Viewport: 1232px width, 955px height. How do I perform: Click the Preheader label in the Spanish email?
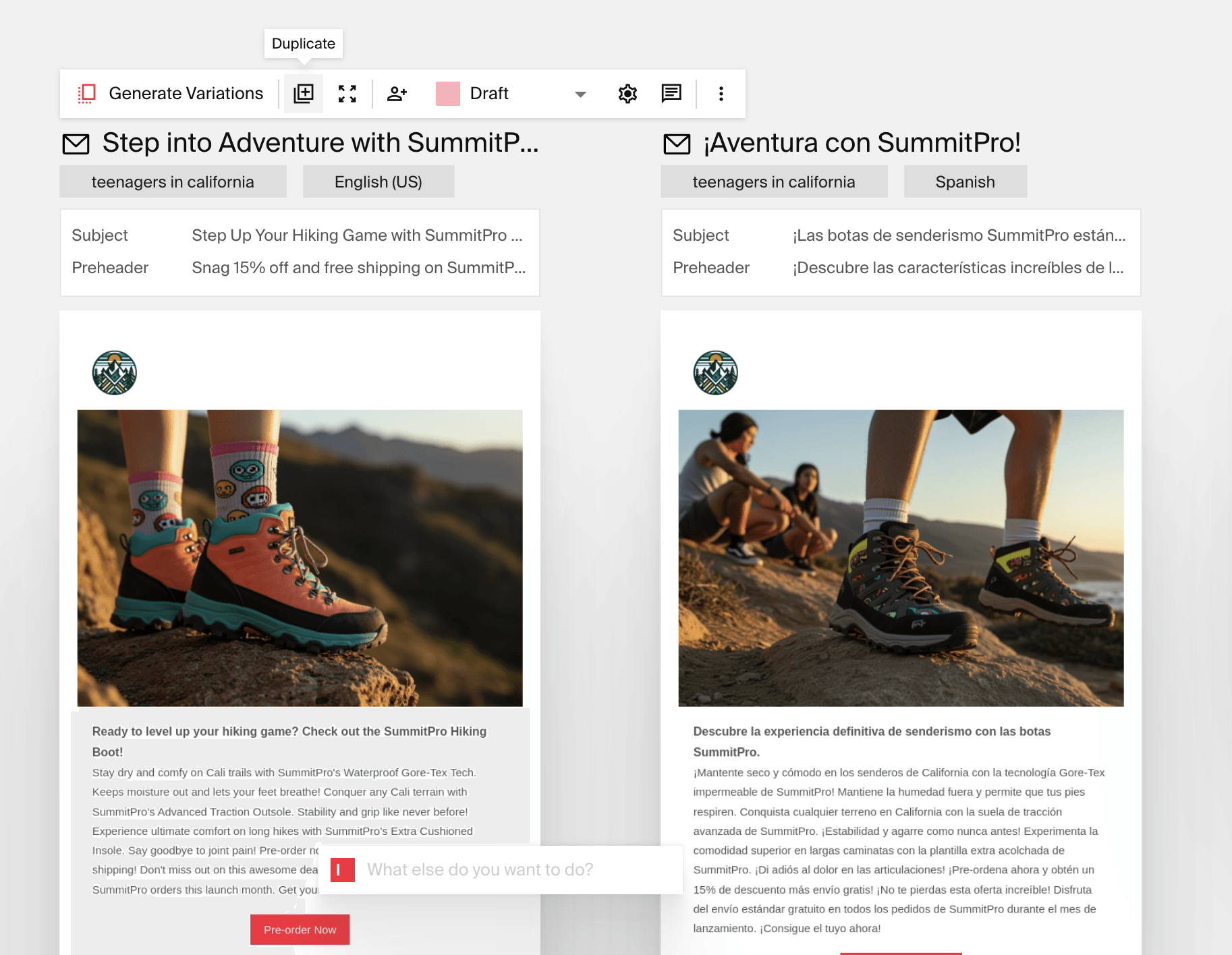click(x=711, y=268)
